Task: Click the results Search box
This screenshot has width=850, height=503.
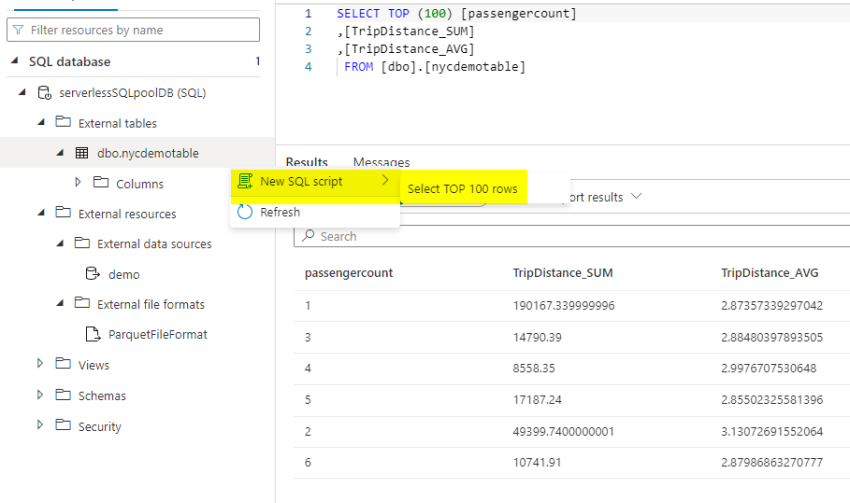Action: click(x=571, y=236)
